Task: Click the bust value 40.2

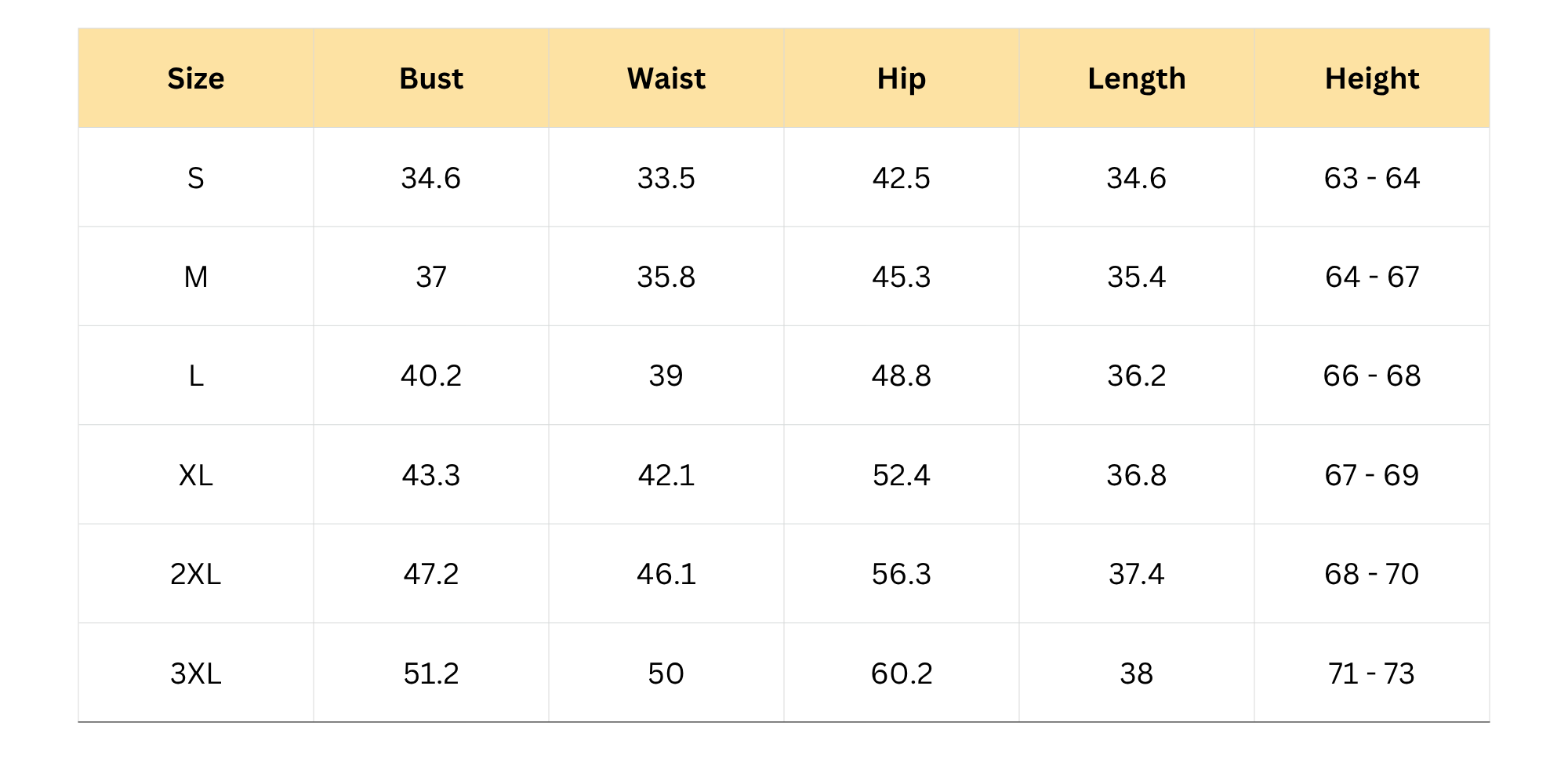Action: [x=431, y=376]
